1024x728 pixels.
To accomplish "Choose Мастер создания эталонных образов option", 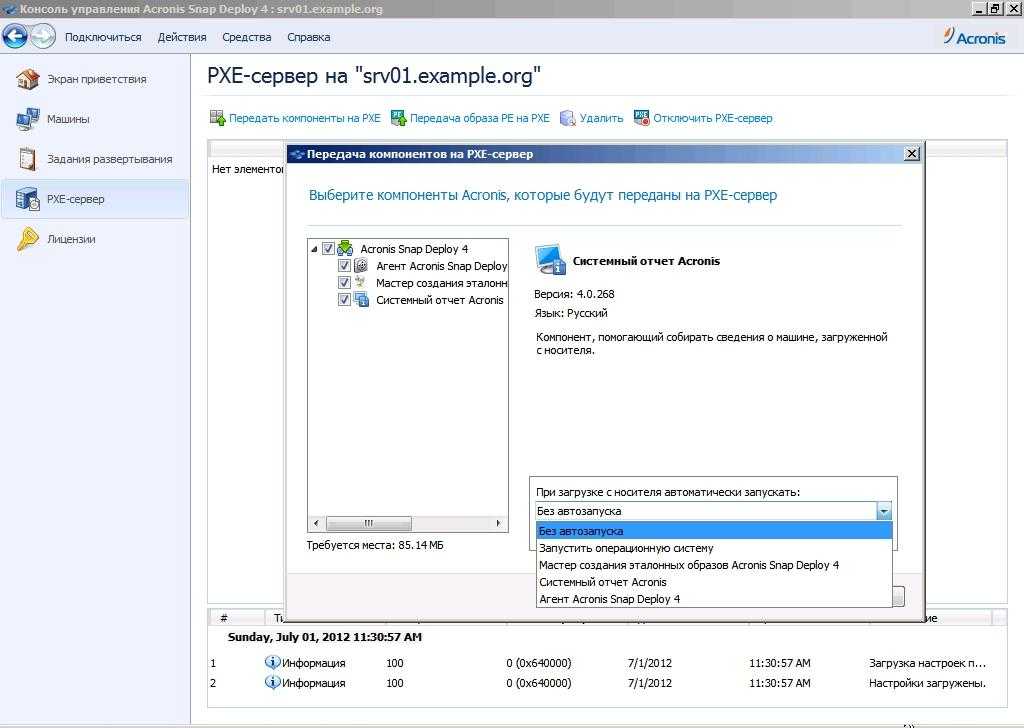I will [714, 565].
